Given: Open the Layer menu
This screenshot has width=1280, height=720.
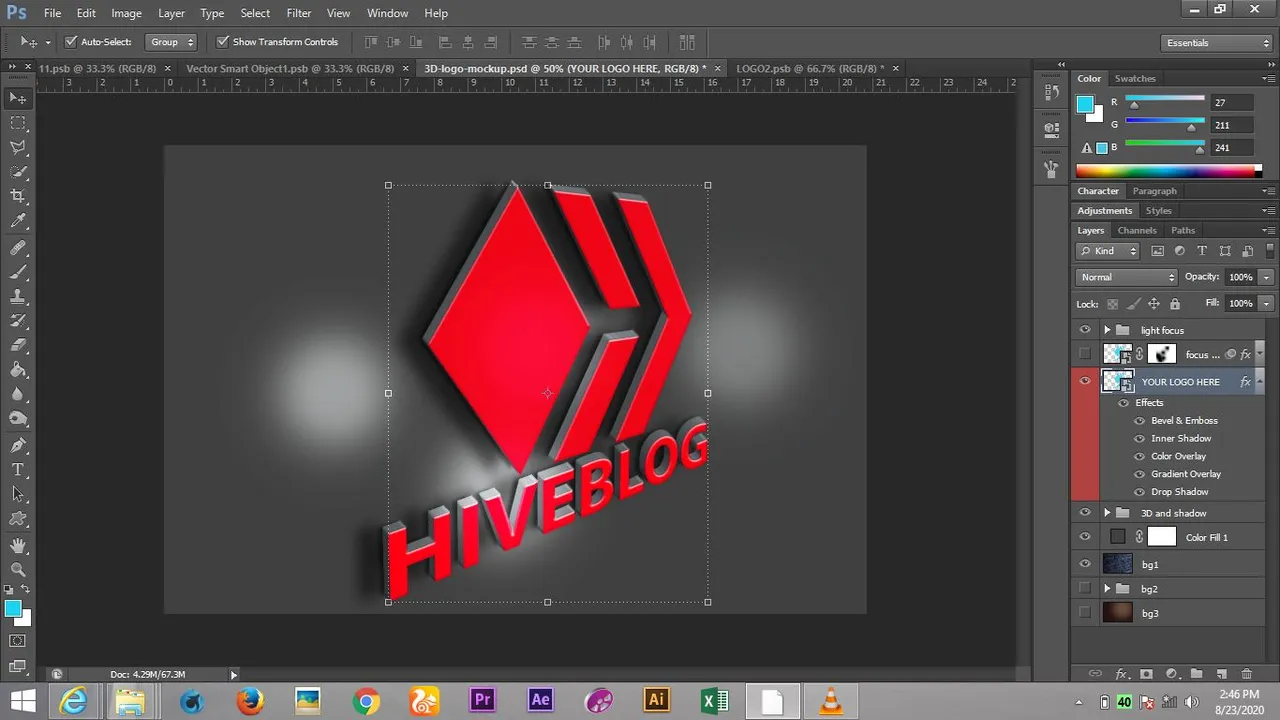Looking at the screenshot, I should tap(171, 13).
